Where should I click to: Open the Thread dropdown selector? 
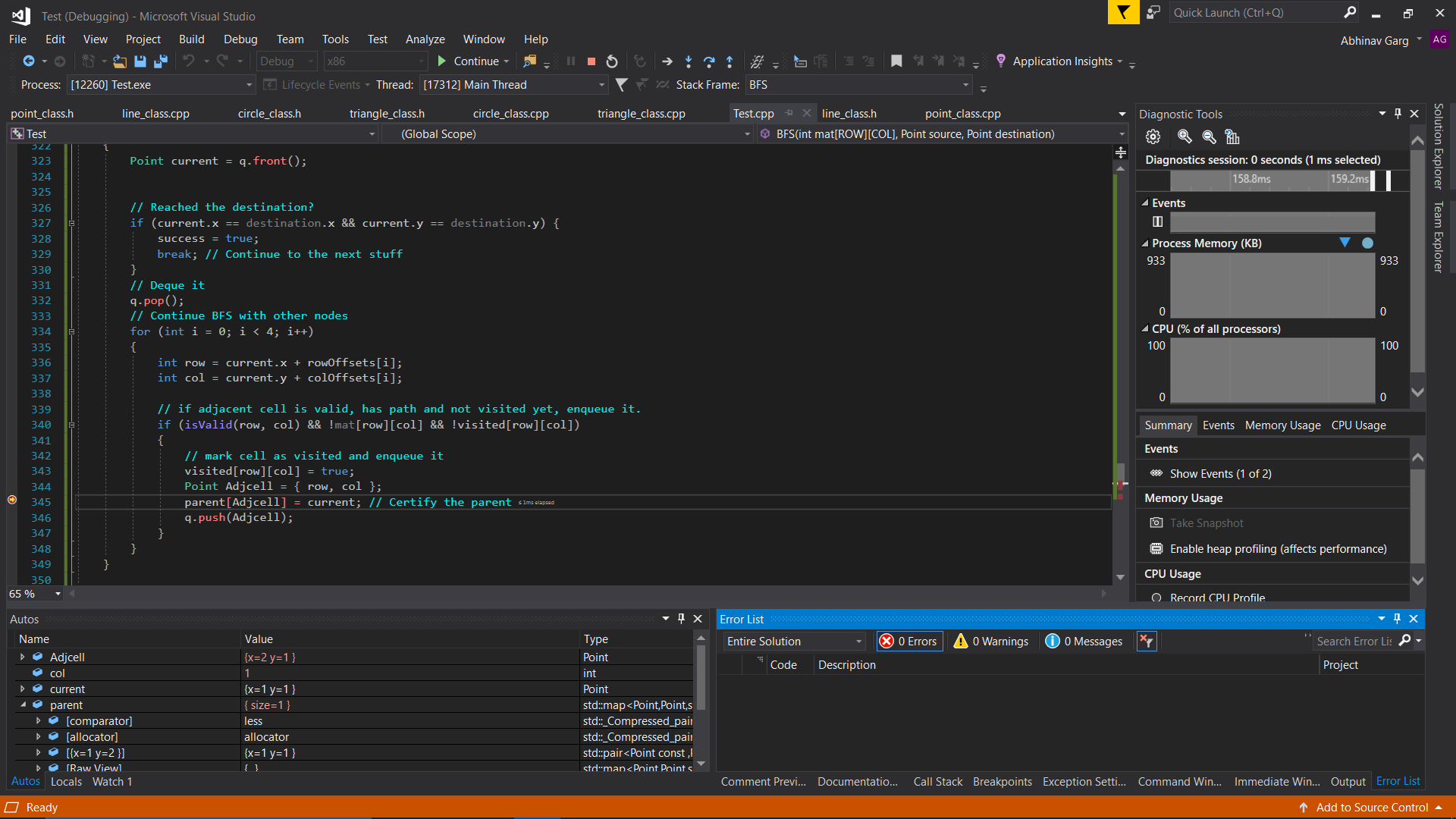(x=602, y=84)
